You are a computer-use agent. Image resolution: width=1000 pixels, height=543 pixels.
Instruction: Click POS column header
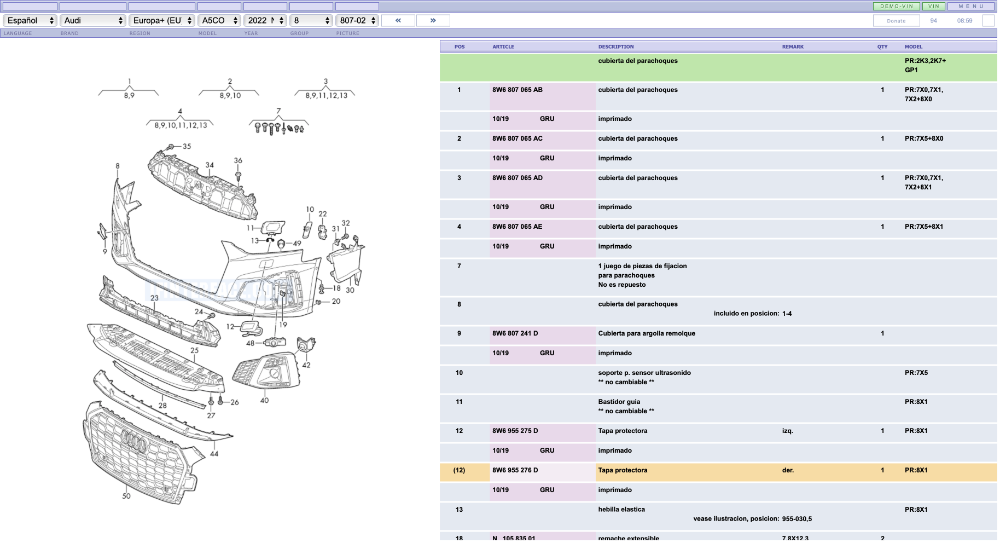coord(459,47)
